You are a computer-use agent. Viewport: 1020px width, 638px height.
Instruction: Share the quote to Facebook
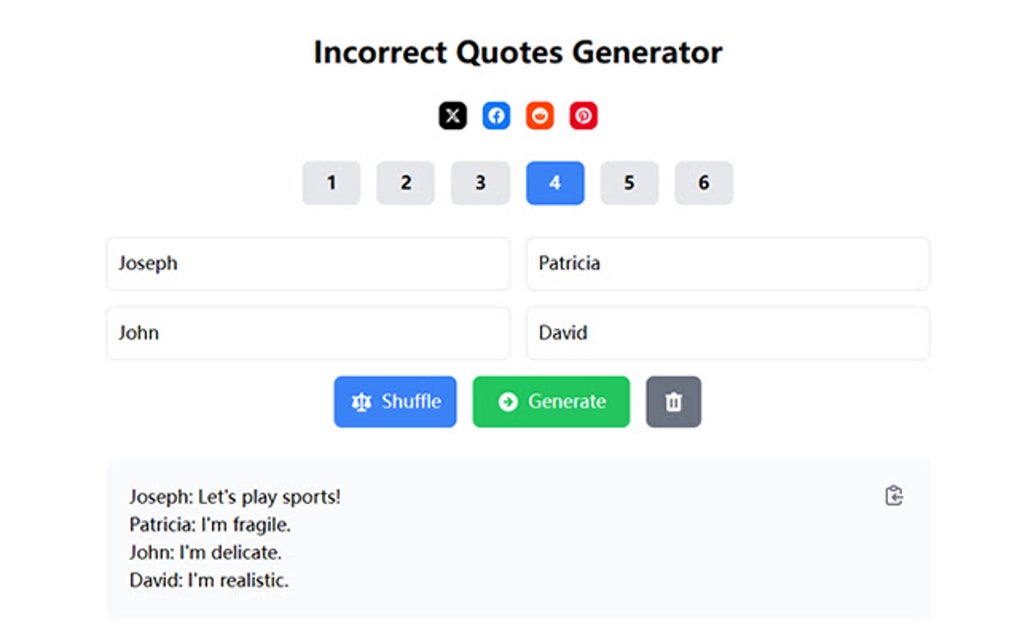pos(496,115)
